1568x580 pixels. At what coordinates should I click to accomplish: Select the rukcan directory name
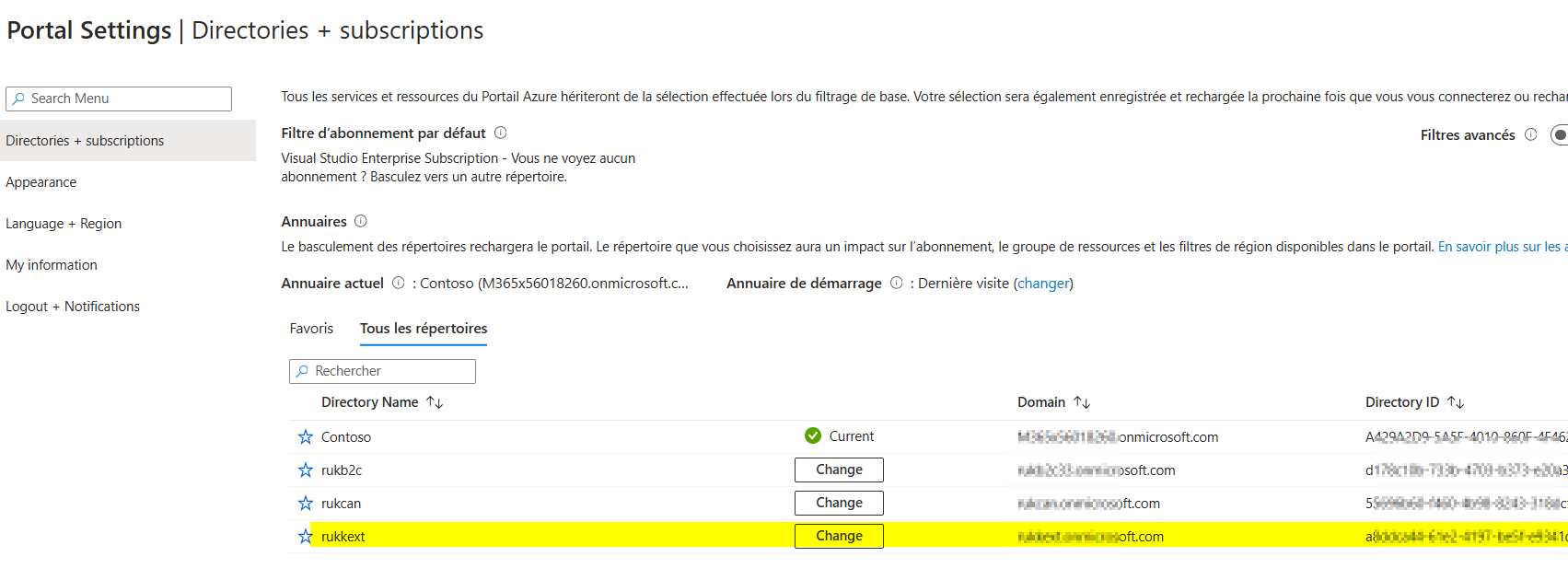[x=341, y=504]
